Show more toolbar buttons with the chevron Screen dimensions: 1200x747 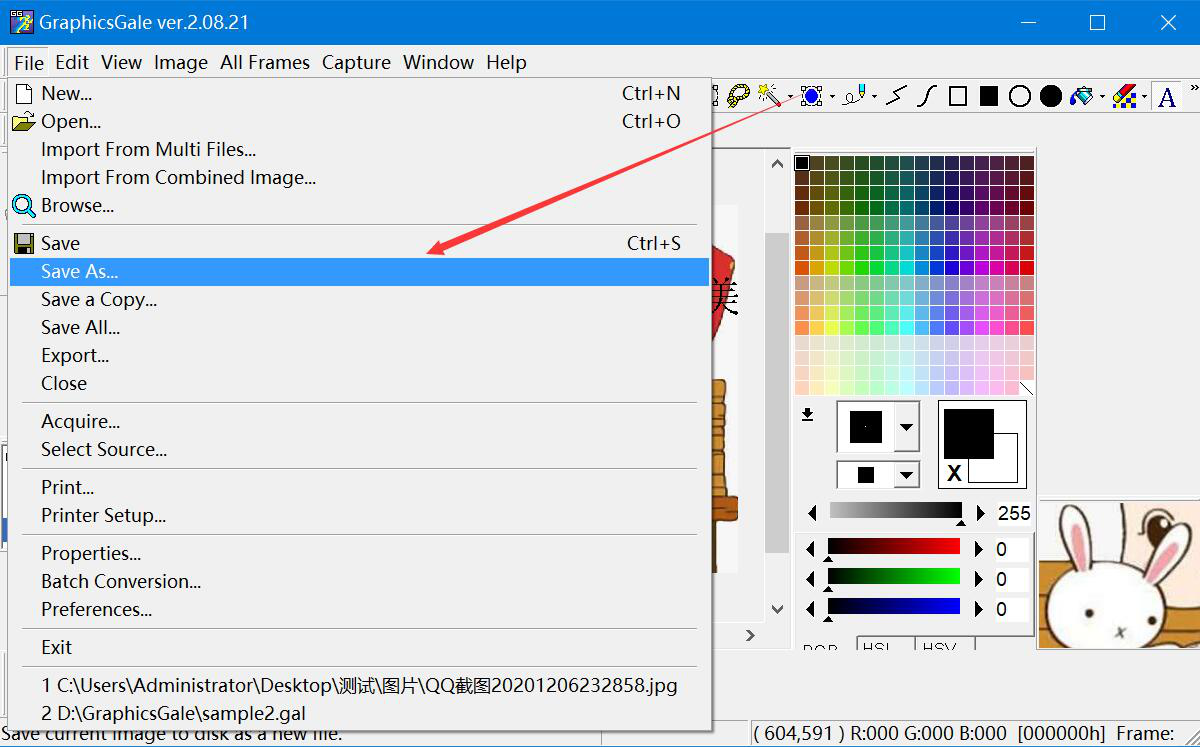click(x=1192, y=90)
